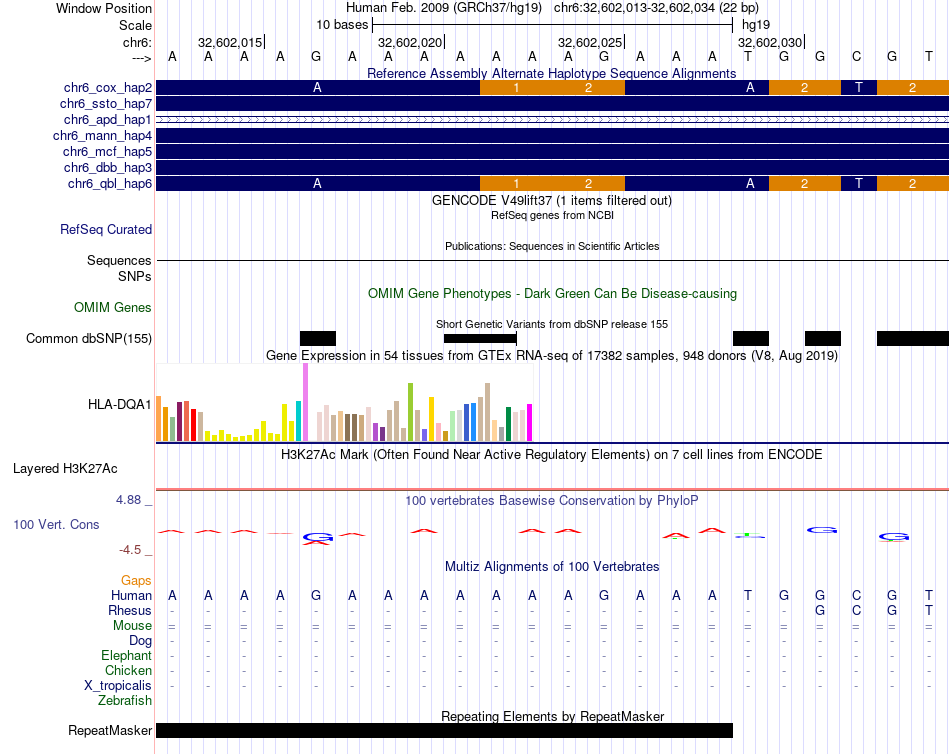Image resolution: width=950 pixels, height=754 pixels.
Task: Click the 32,602,020 ruler position
Action: point(411,42)
